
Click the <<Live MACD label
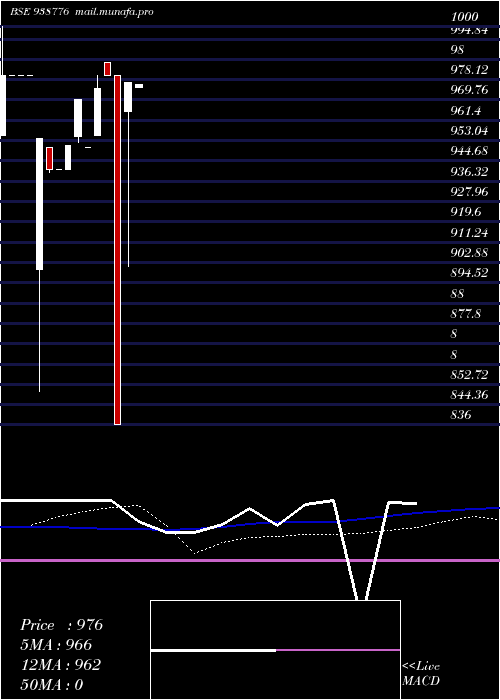tap(421, 673)
